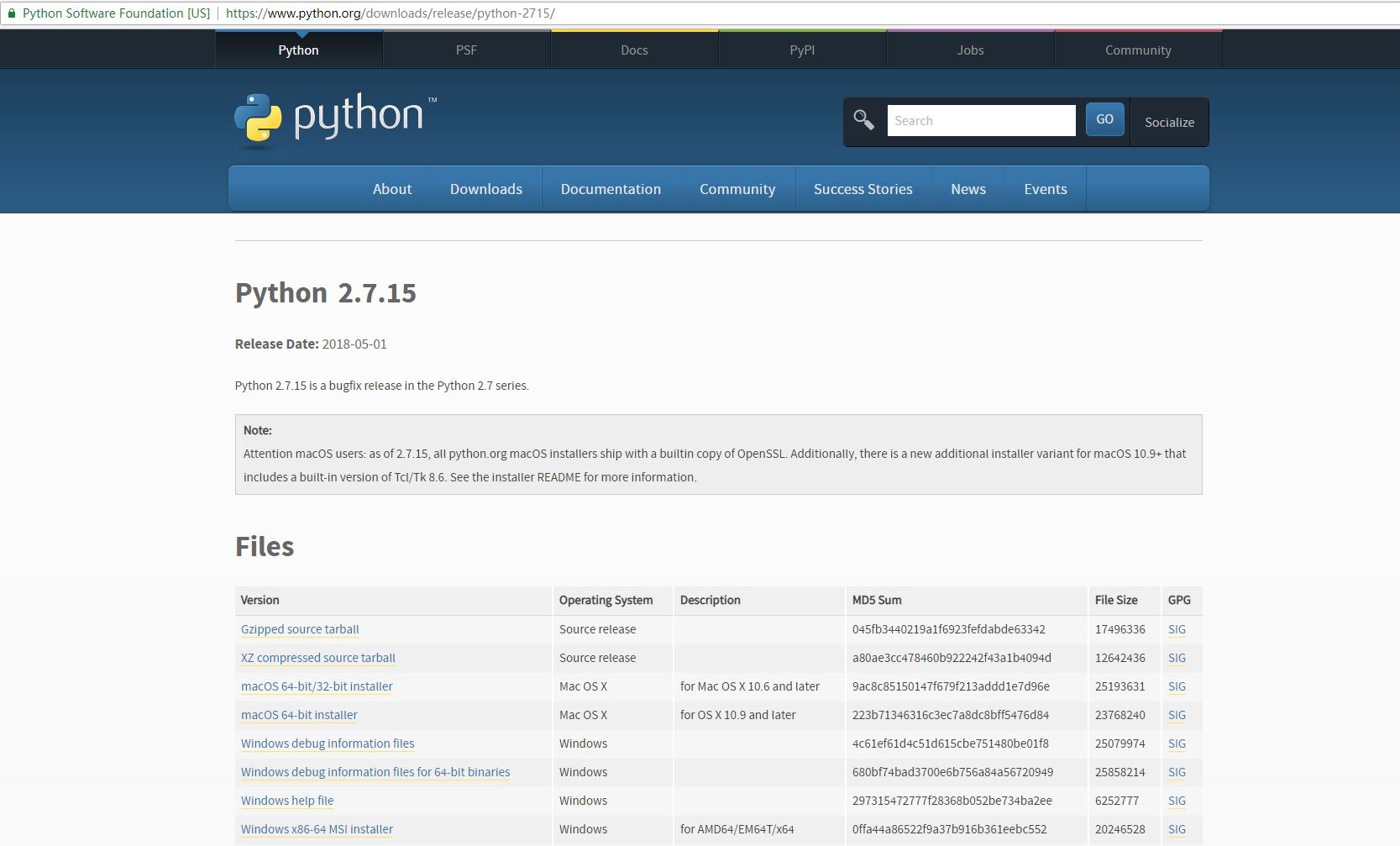Download the macOS 64-bit/32-bit installer
1400x846 pixels.
click(317, 686)
